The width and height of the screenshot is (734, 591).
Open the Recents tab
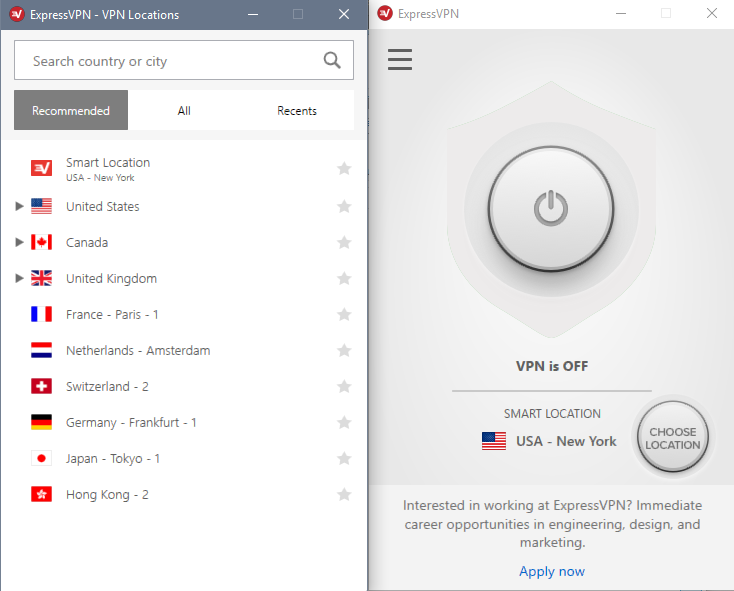coord(297,110)
